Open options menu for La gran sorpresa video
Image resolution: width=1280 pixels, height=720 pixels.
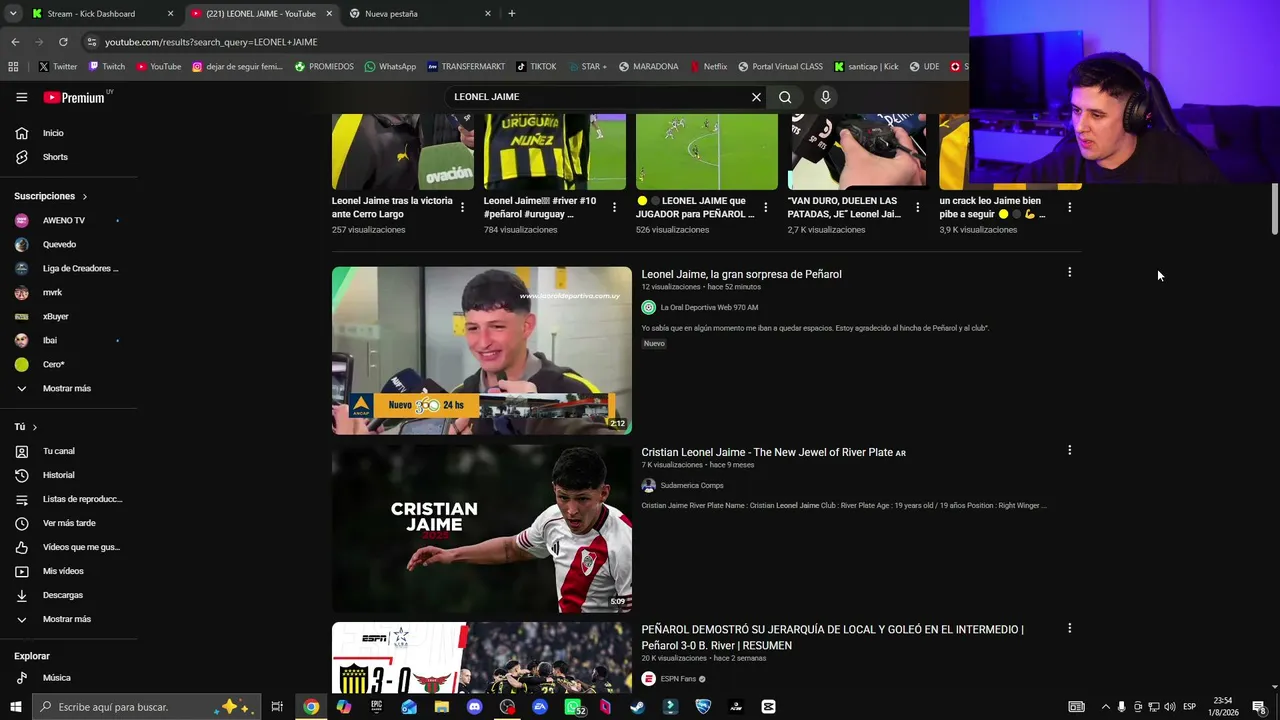coord(1069,272)
